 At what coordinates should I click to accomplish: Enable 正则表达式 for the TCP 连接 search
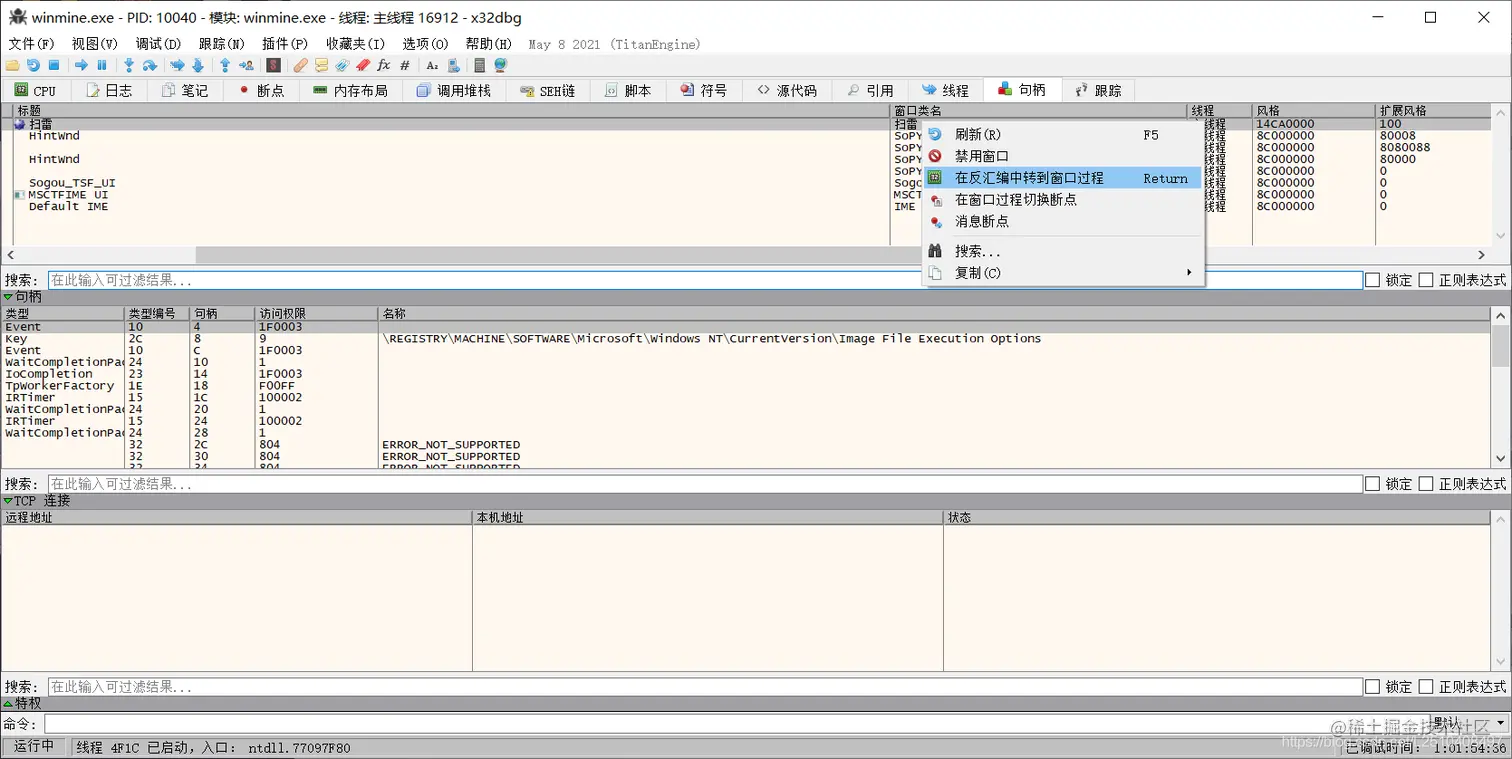coord(1426,687)
